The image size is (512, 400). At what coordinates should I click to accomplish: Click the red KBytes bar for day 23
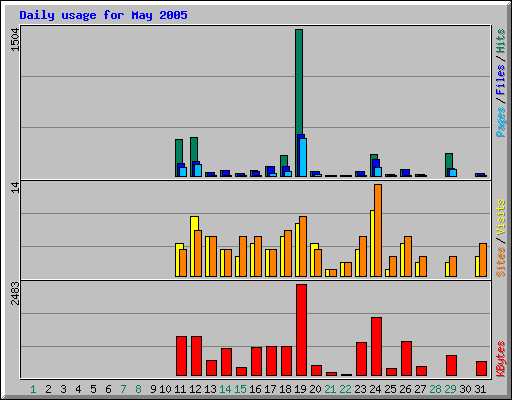point(361,359)
